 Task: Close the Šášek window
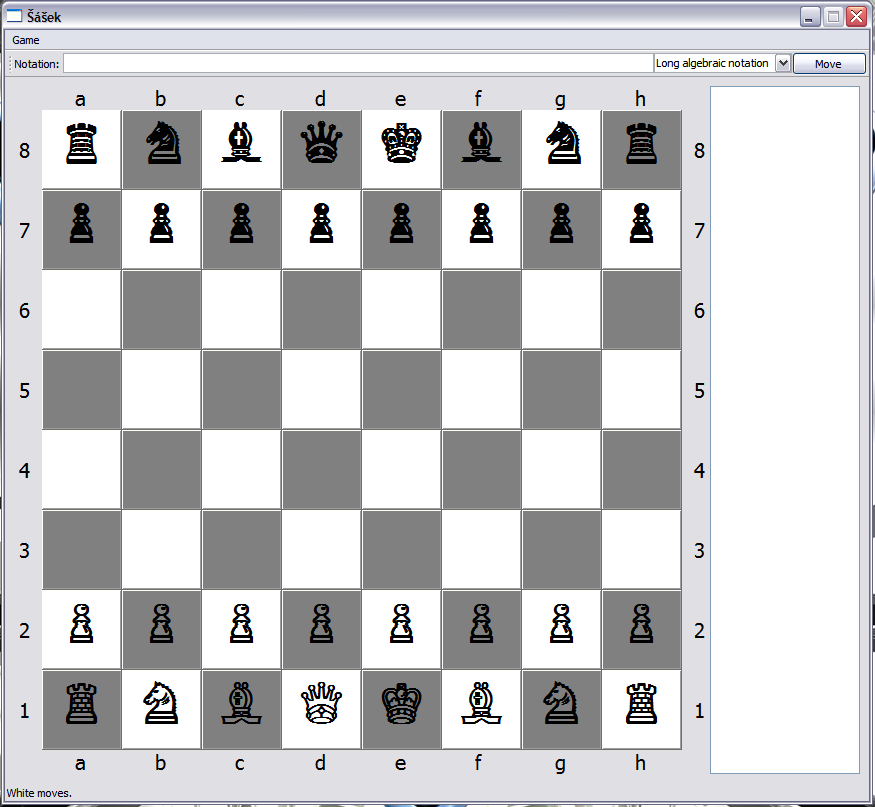pos(856,17)
